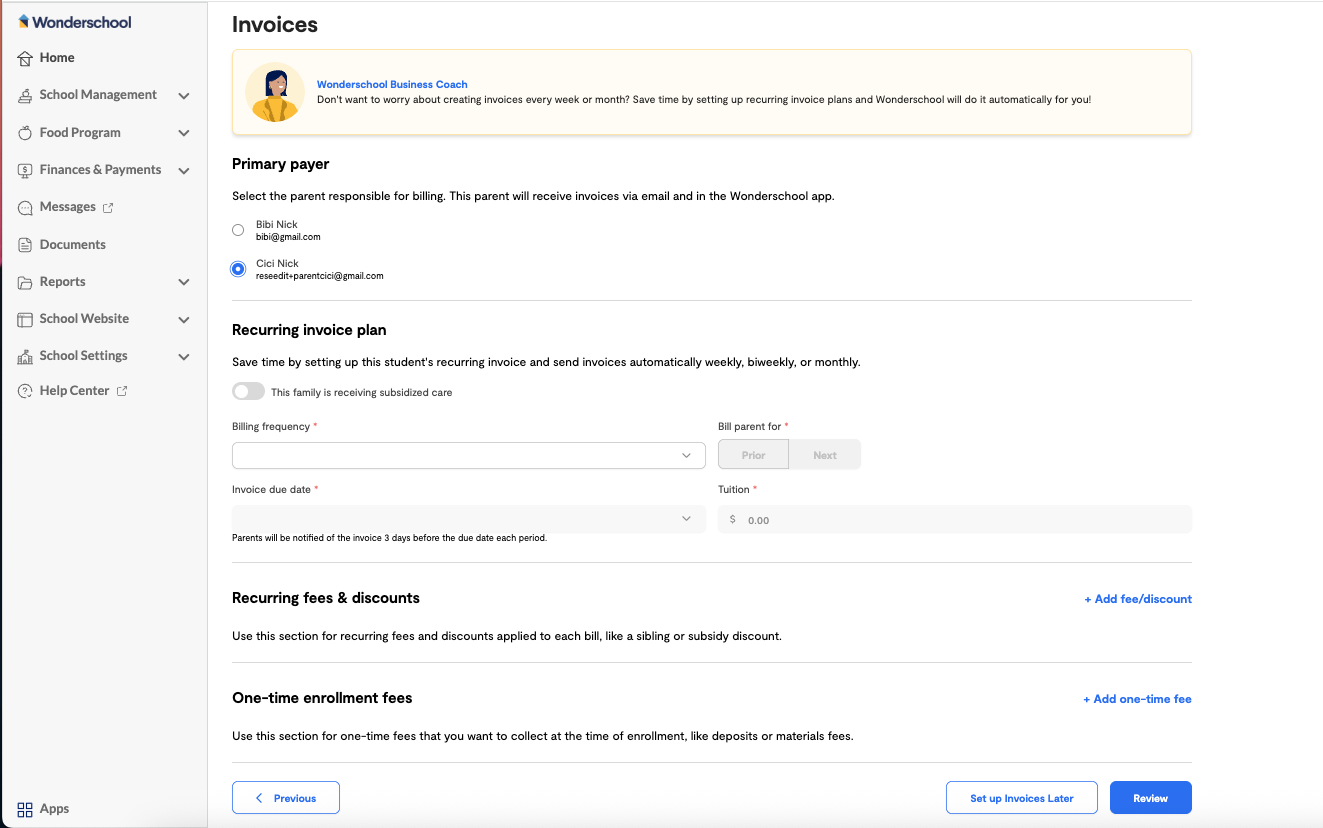Click the Wonderschool Business Coach link
Screen dimensions: 1323x828
point(392,85)
